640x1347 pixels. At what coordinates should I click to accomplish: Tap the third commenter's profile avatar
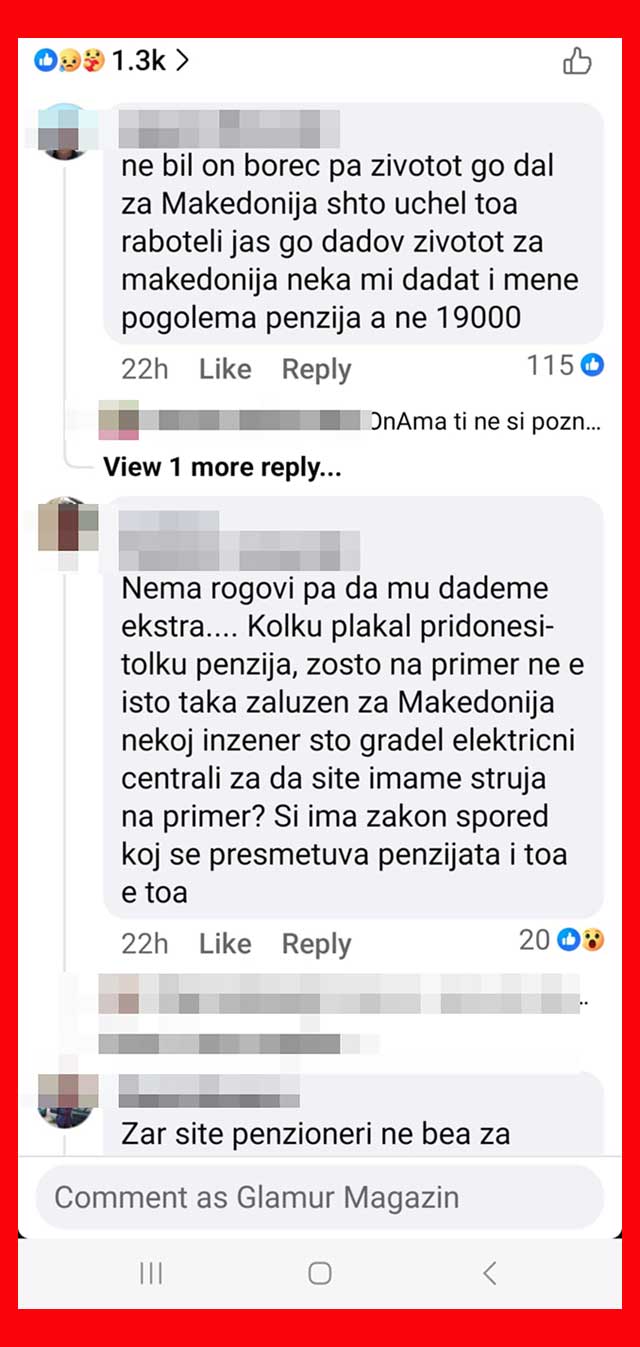pyautogui.click(x=66, y=1100)
